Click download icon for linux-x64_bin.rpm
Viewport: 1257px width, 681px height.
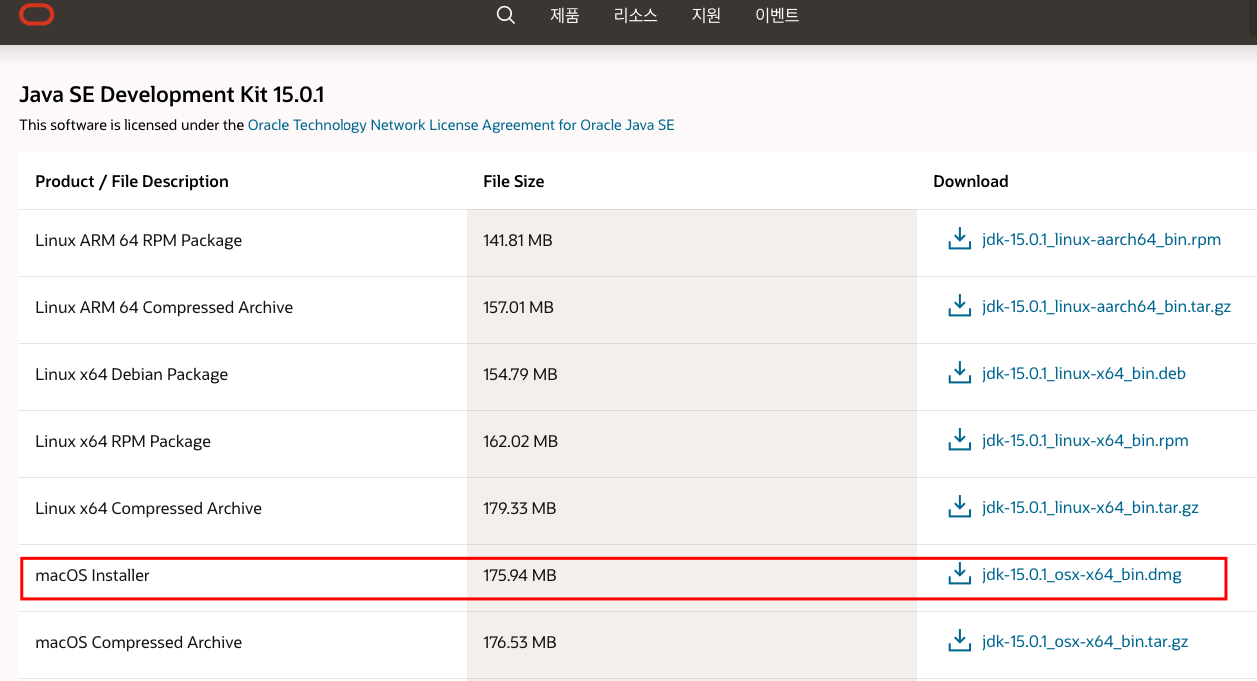click(959, 440)
